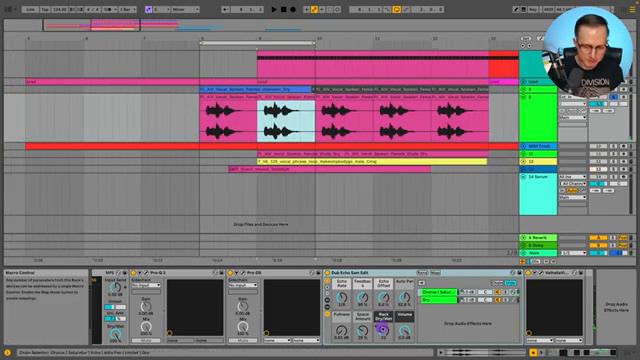Unfold the Lead track
Image resolution: width=640 pixels, height=360 pixels.
click(524, 82)
